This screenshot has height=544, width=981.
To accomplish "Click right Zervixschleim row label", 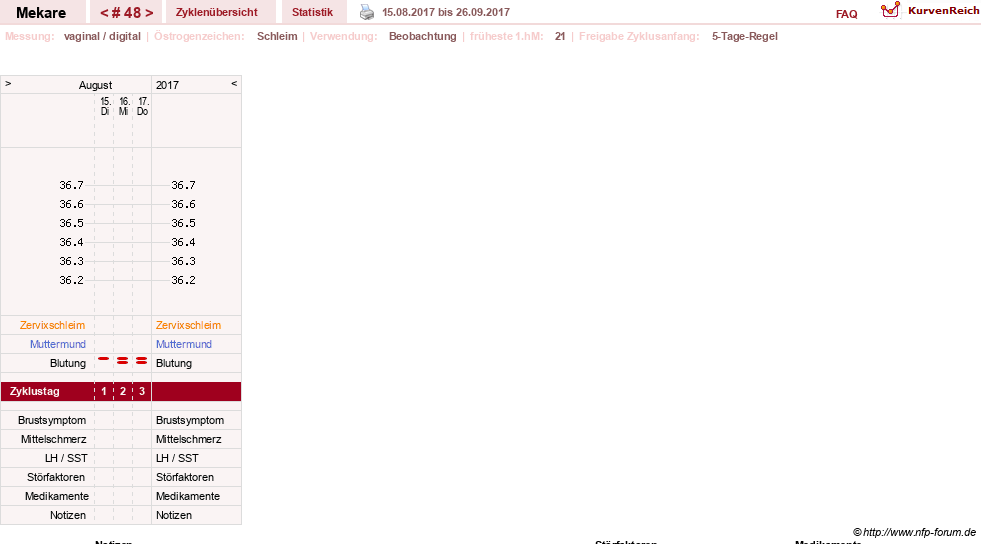I will pyautogui.click(x=188, y=325).
